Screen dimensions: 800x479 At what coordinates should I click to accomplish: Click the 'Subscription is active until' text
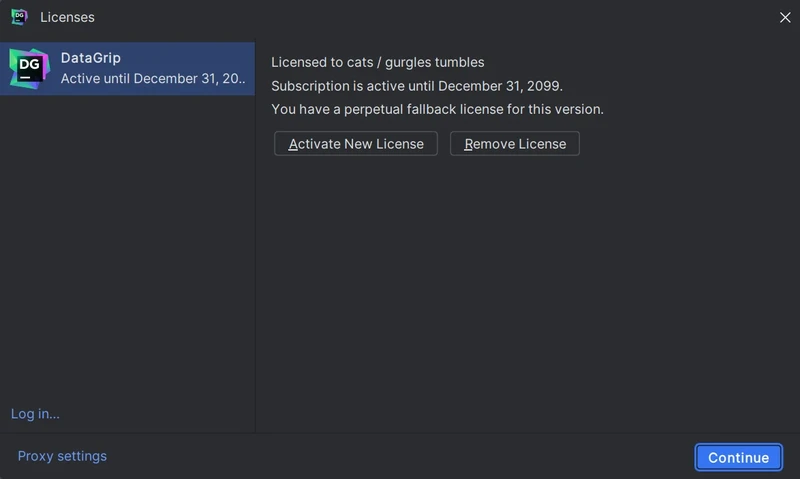pyautogui.click(x=353, y=86)
